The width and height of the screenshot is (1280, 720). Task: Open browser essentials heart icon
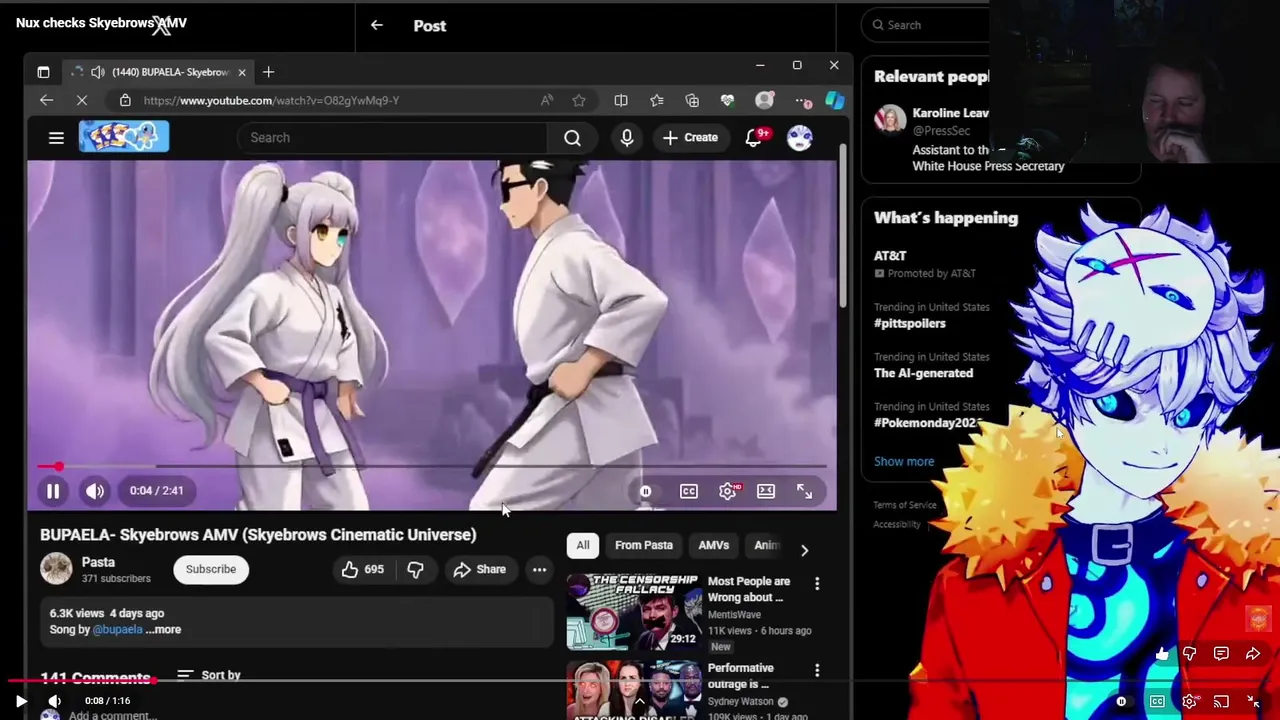pyautogui.click(x=728, y=100)
